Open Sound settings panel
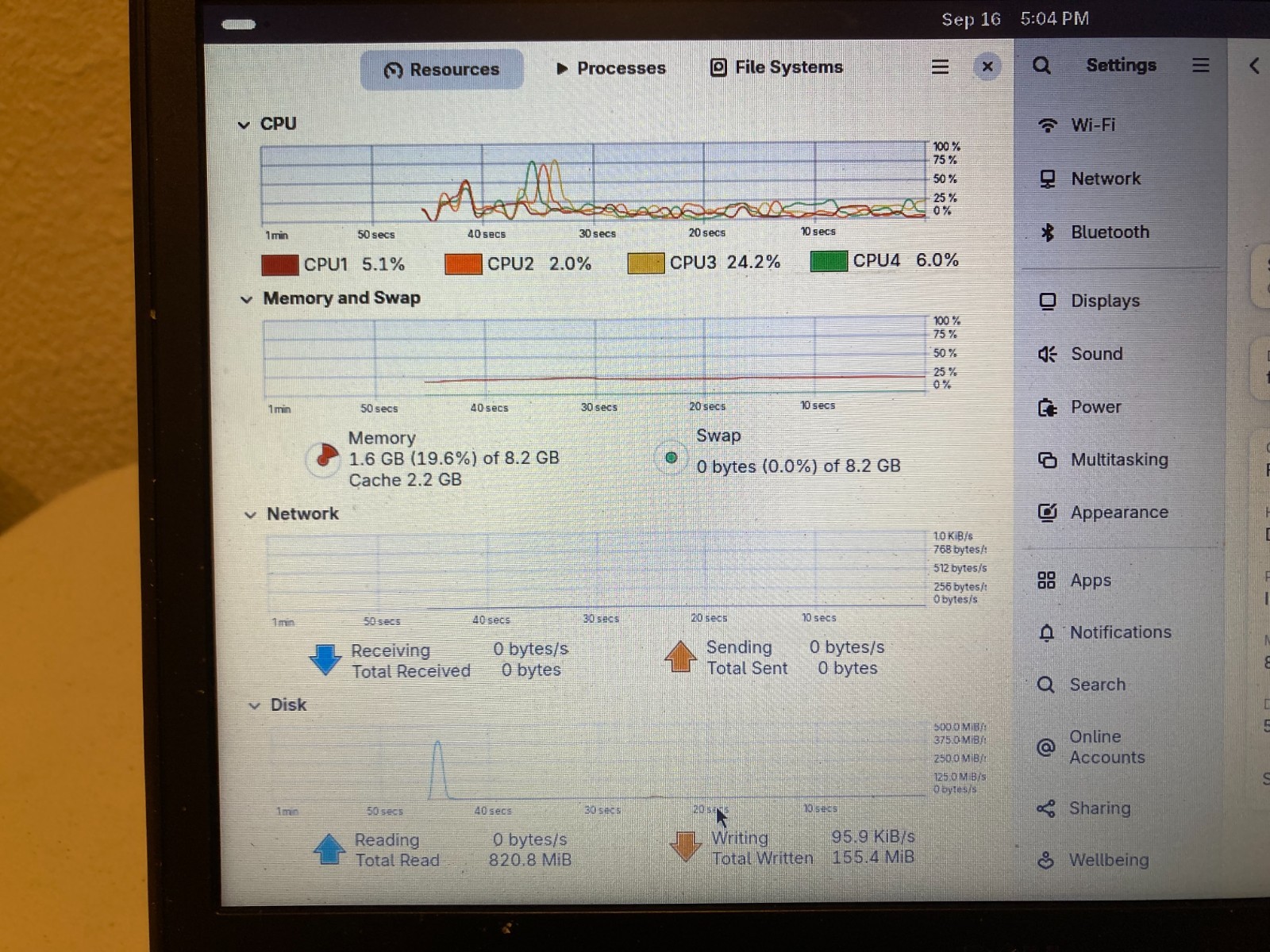Screen dimensions: 1270x952 pyautogui.click(x=1120, y=354)
